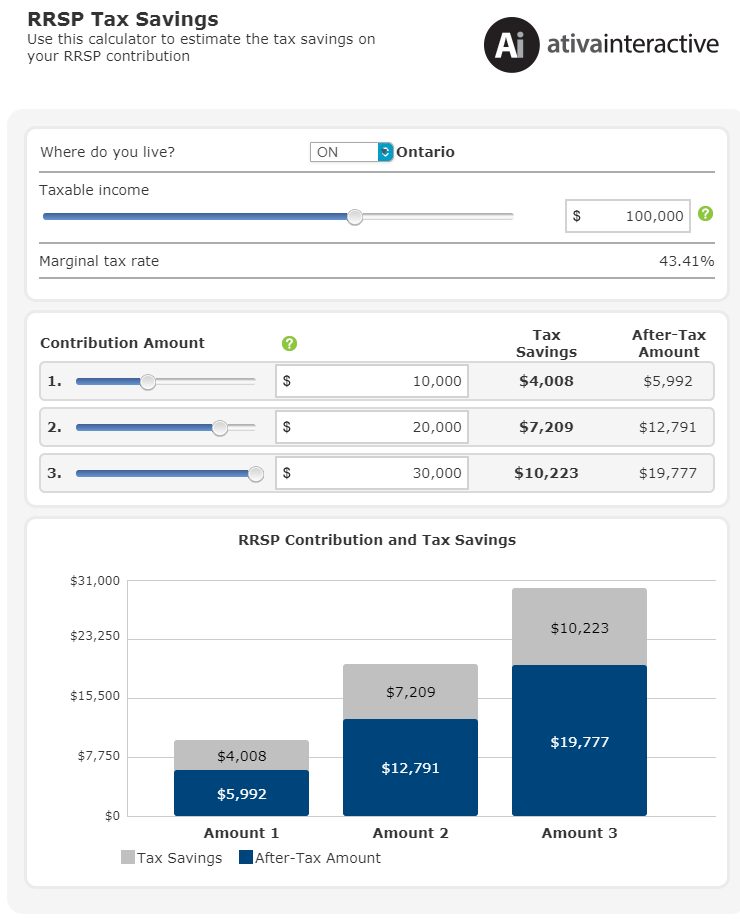Click the $4,008 Tax Savings value in row 1
Screen dimensions: 740x919
tap(546, 381)
